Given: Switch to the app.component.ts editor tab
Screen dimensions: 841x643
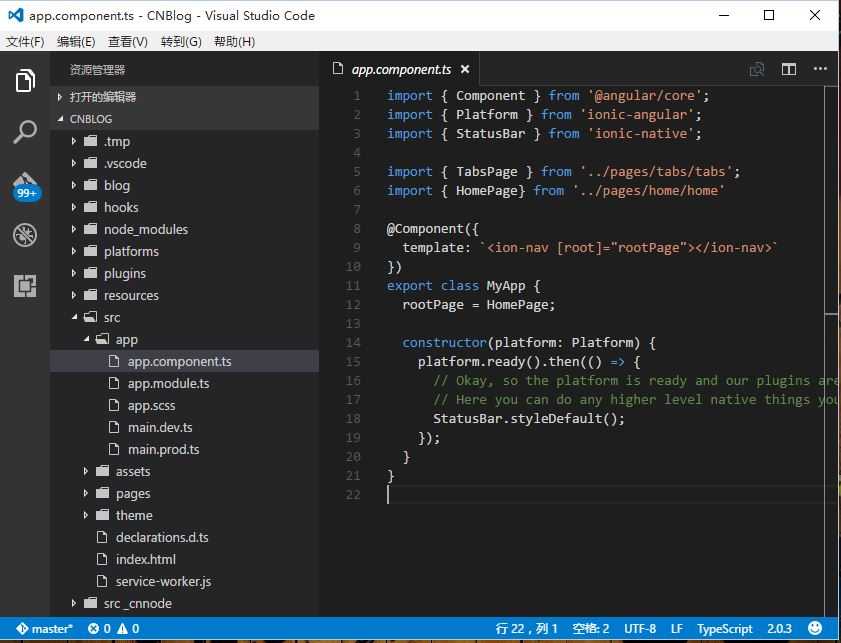Looking at the screenshot, I should (400, 69).
